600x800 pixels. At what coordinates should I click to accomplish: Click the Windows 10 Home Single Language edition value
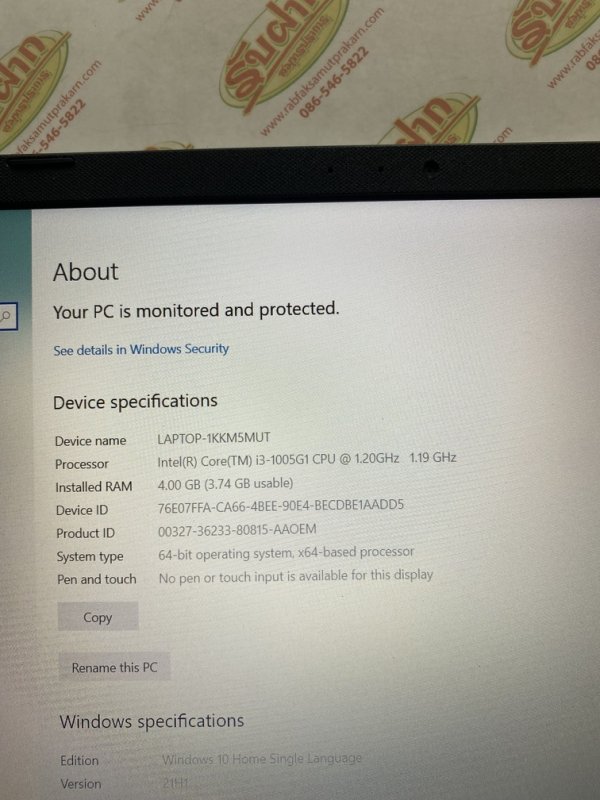261,759
